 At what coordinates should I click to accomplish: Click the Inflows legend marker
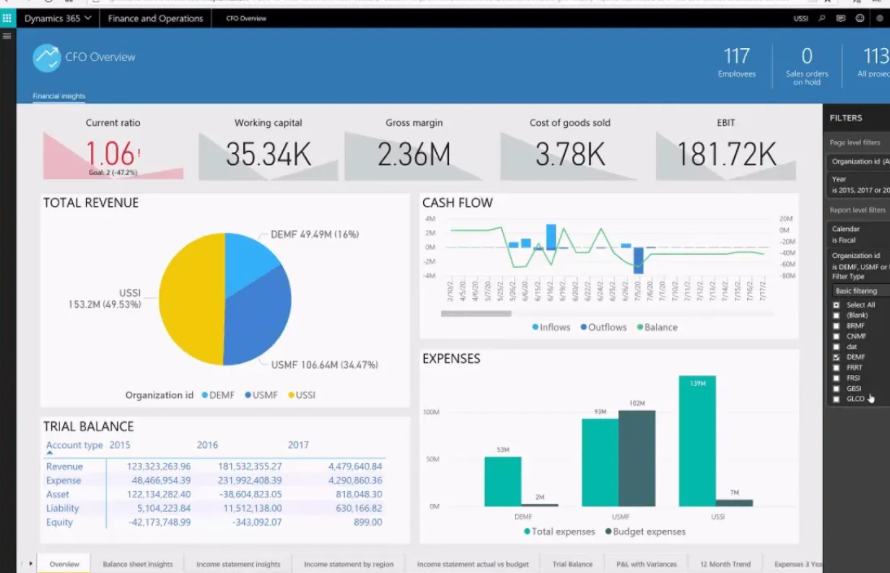tap(535, 327)
